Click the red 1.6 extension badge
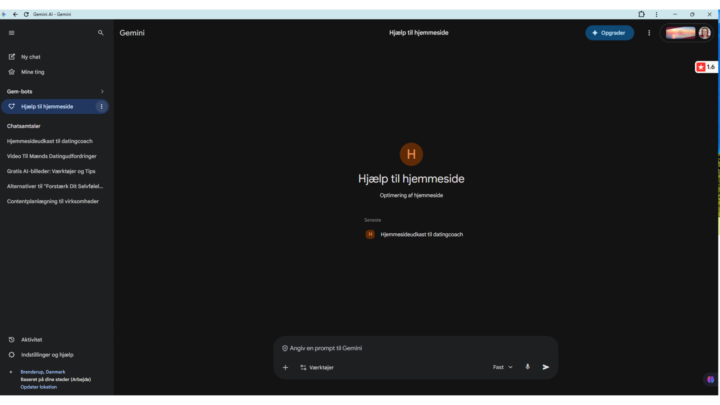This screenshot has height=405, width=720. [x=706, y=67]
